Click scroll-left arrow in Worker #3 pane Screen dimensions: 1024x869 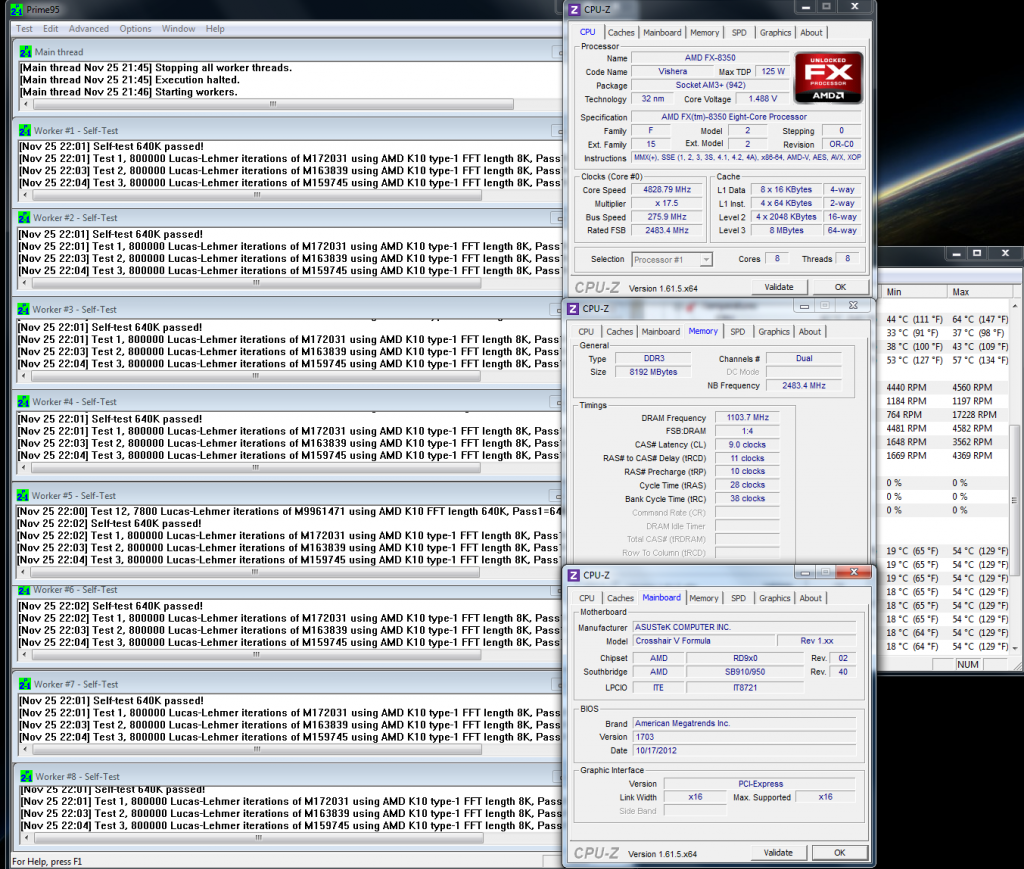point(24,375)
